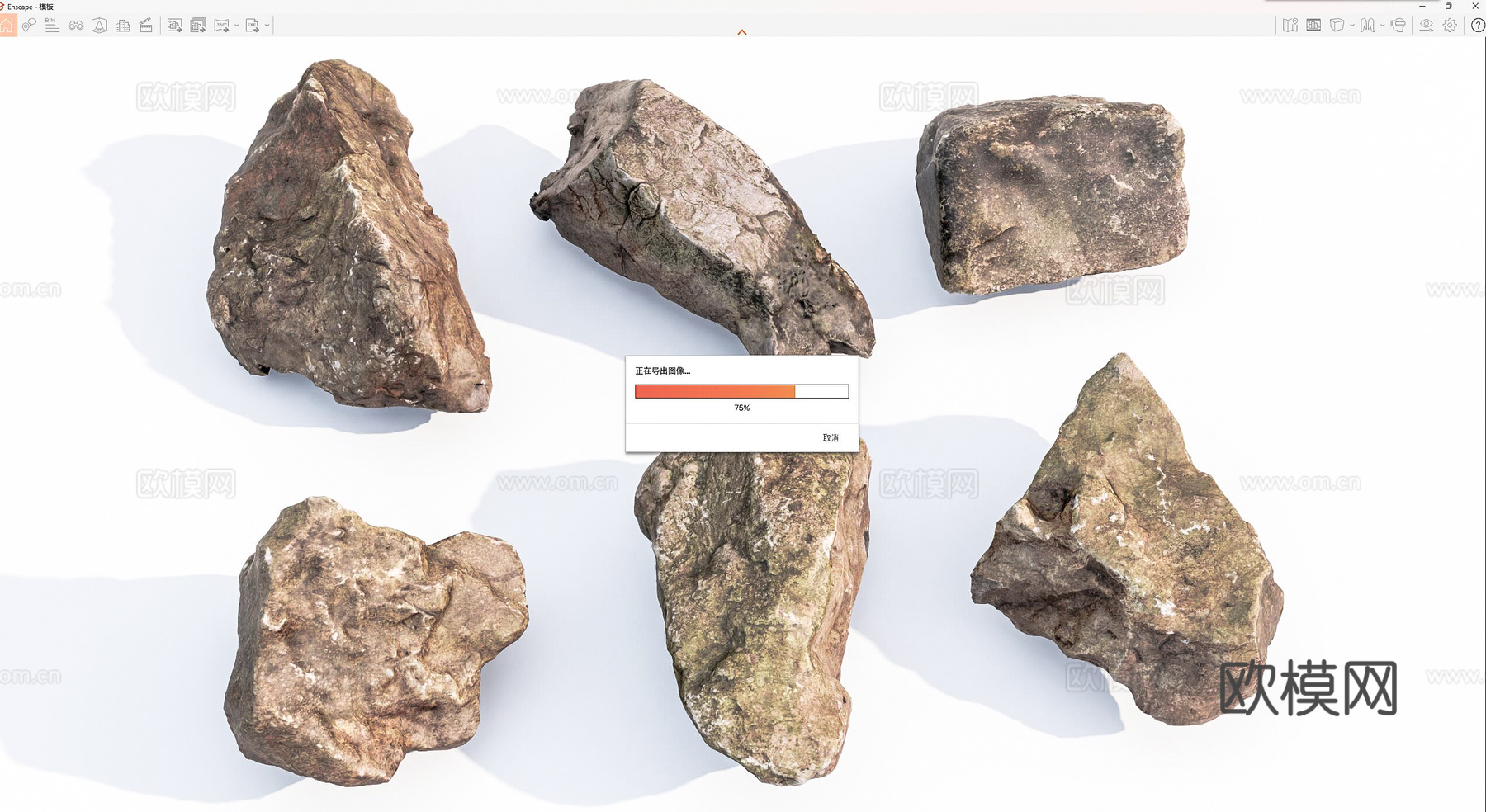The image size is (1486, 812).
Task: Click the 75% progress percentage label
Action: (x=742, y=408)
